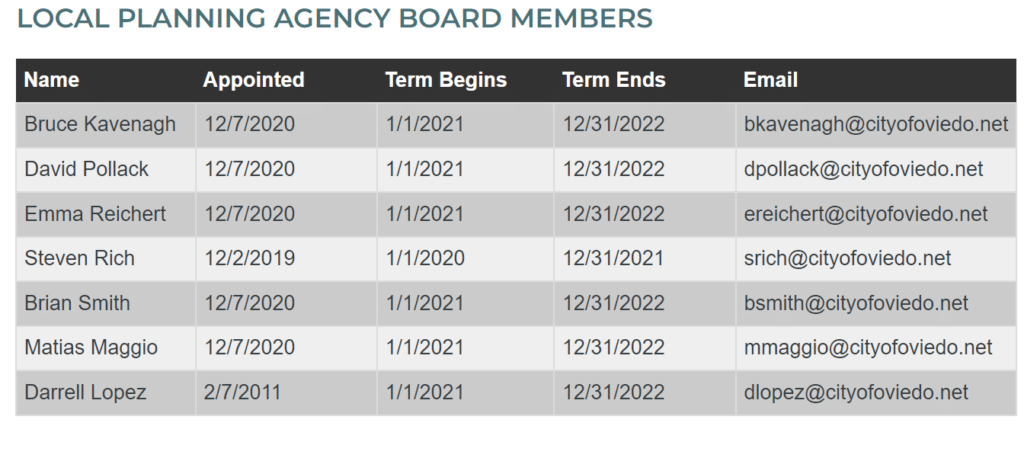The width and height of the screenshot is (1024, 458).
Task: Open email ereichert@cityofoviedo.net
Action: pyautogui.click(x=865, y=214)
